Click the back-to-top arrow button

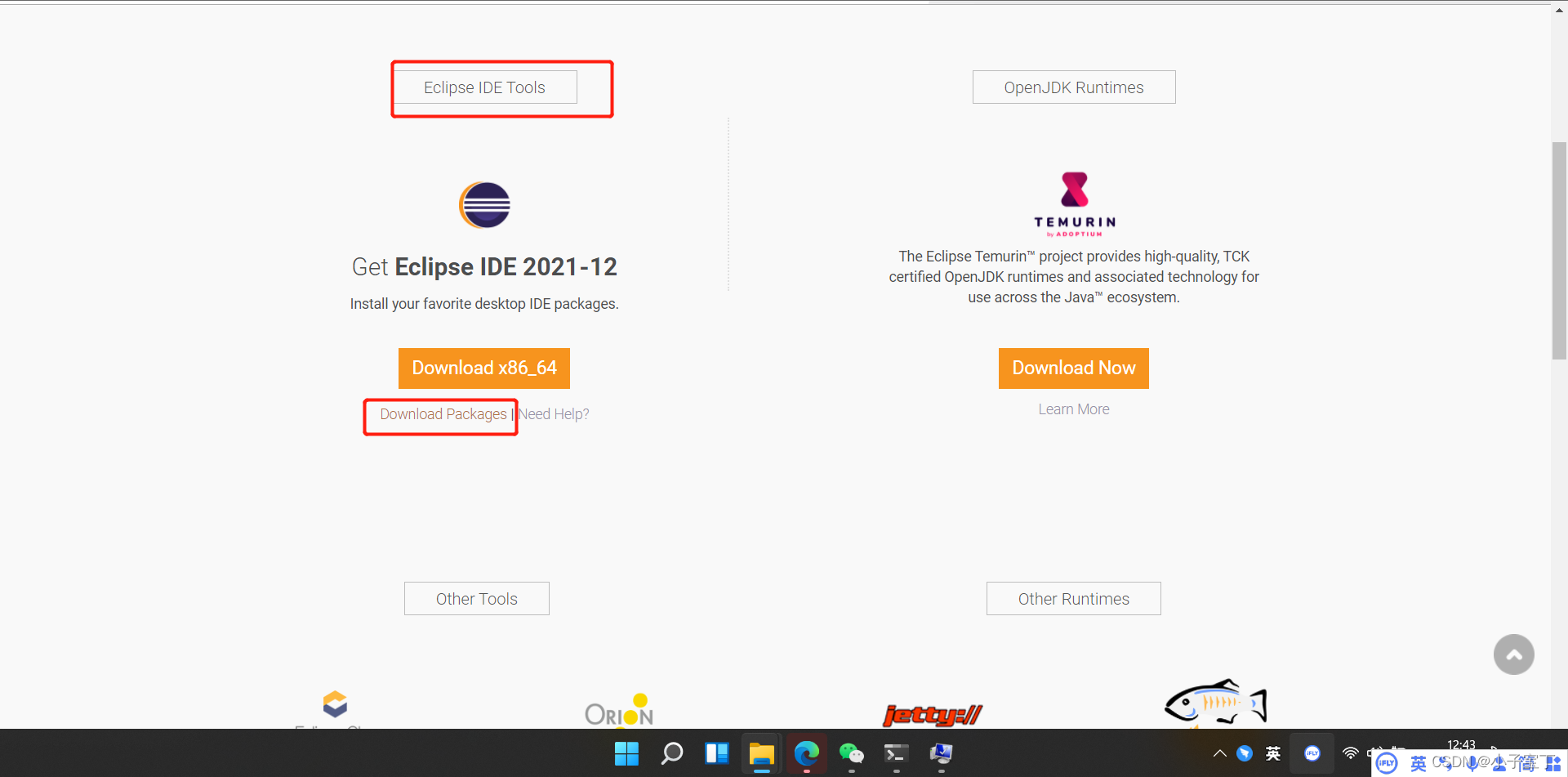pyautogui.click(x=1513, y=654)
